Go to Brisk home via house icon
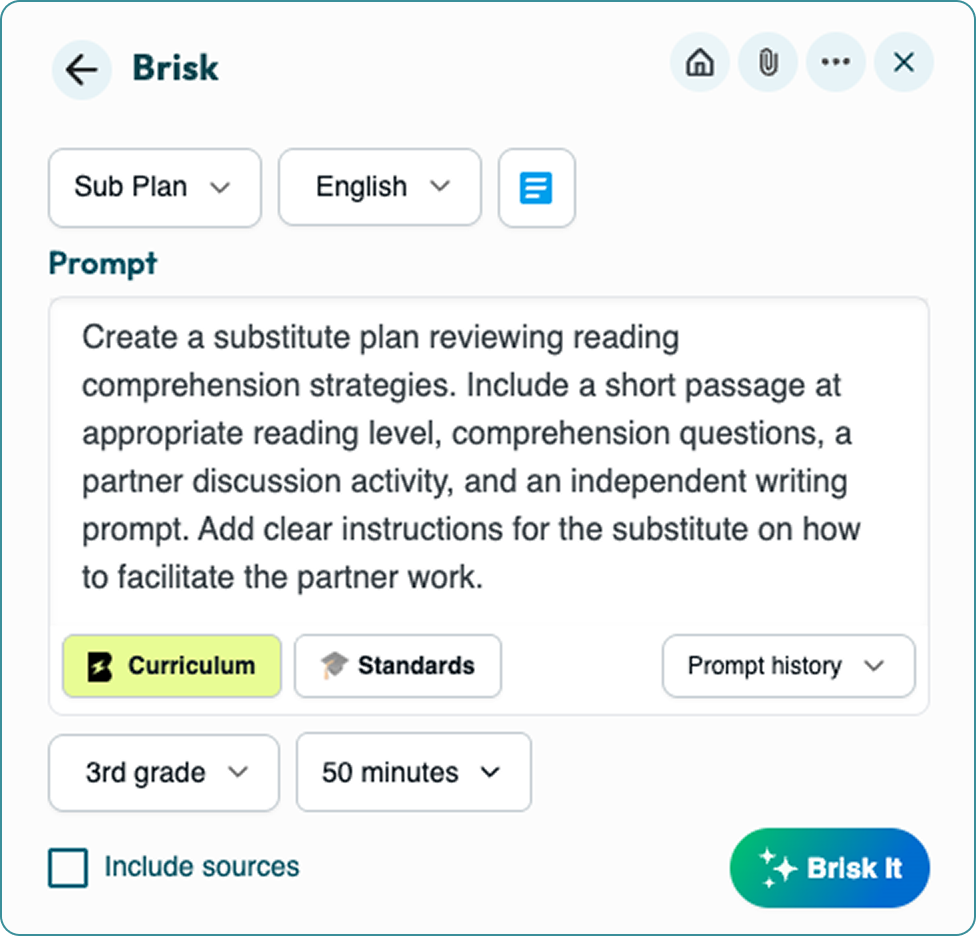976x936 pixels. coord(700,62)
